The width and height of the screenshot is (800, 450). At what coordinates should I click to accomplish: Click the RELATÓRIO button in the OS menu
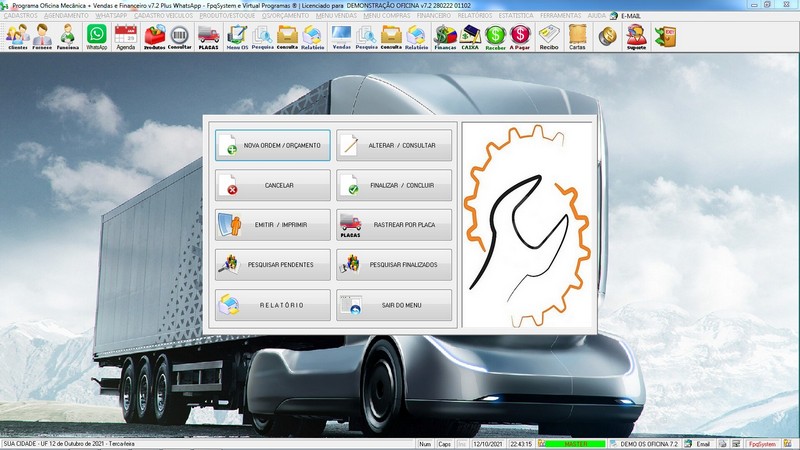pos(272,305)
